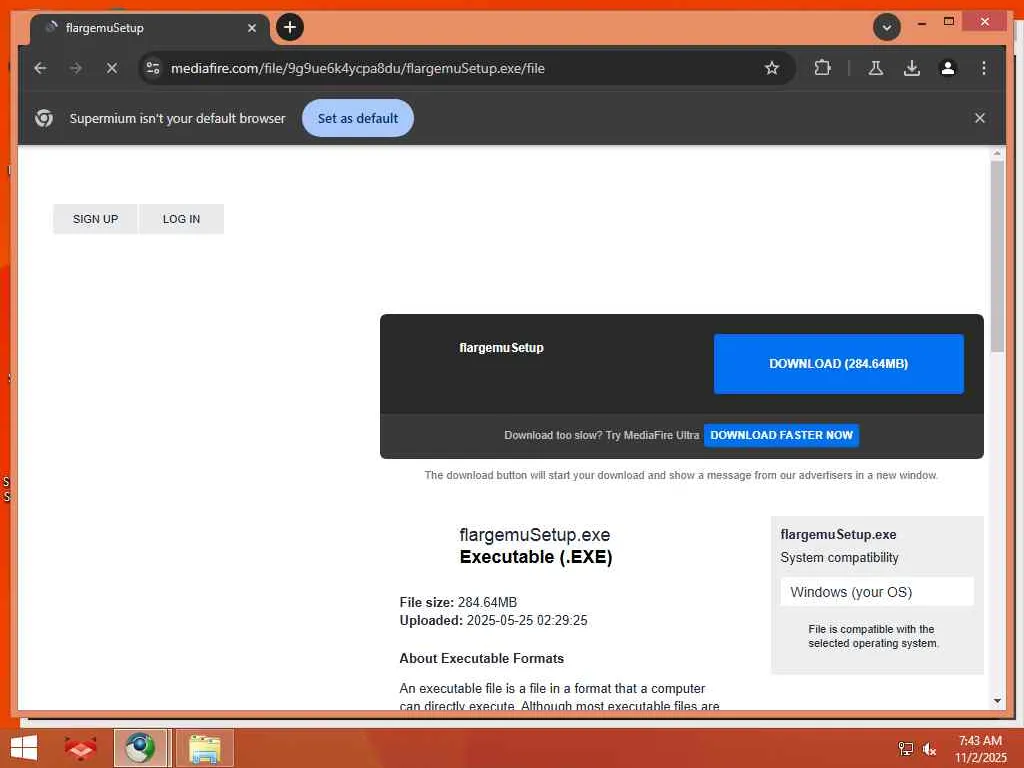Click DOWNLOAD FASTER NOW button
The width and height of the screenshot is (1024, 768).
click(x=781, y=435)
